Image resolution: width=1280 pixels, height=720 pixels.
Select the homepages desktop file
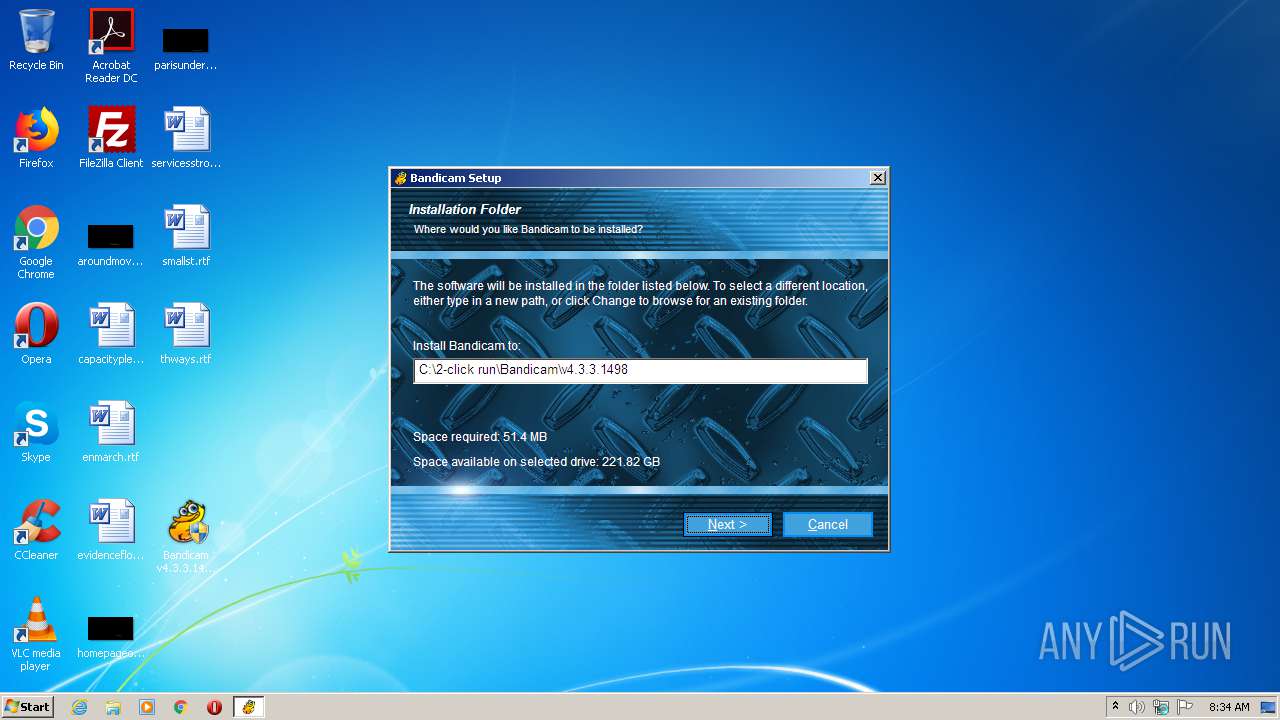pyautogui.click(x=111, y=636)
